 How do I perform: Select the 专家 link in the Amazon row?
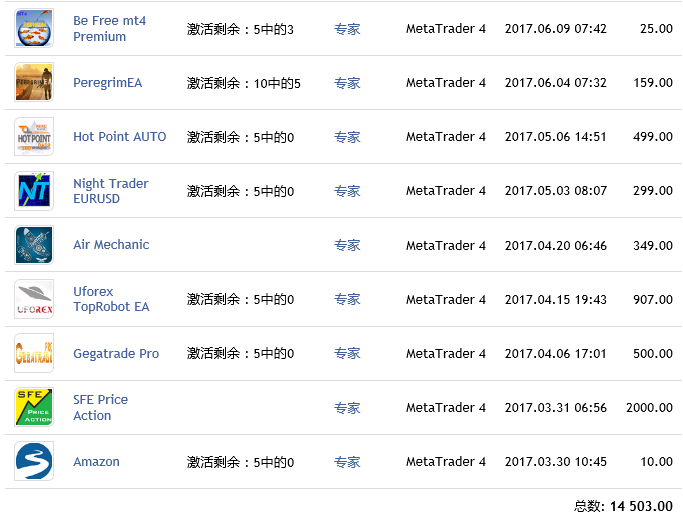pyautogui.click(x=347, y=462)
